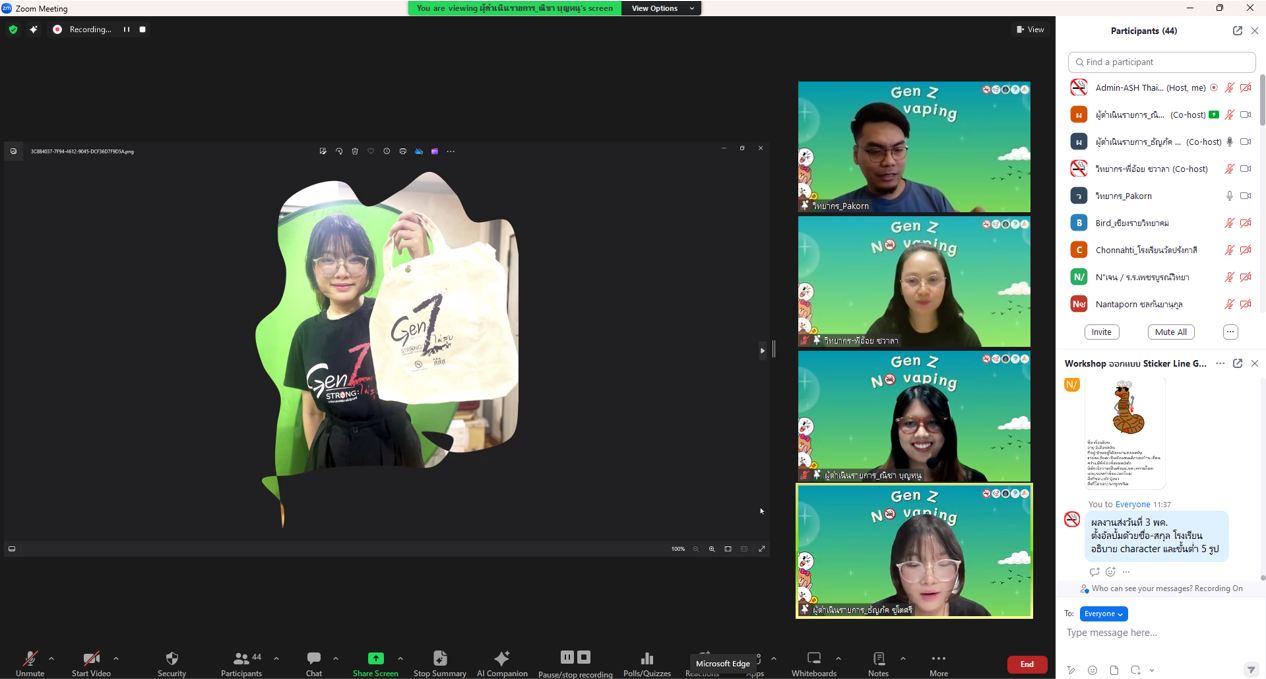This screenshot has height=679, width=1266.
Task: Send the chat message with arrow icon
Action: tap(1250, 670)
